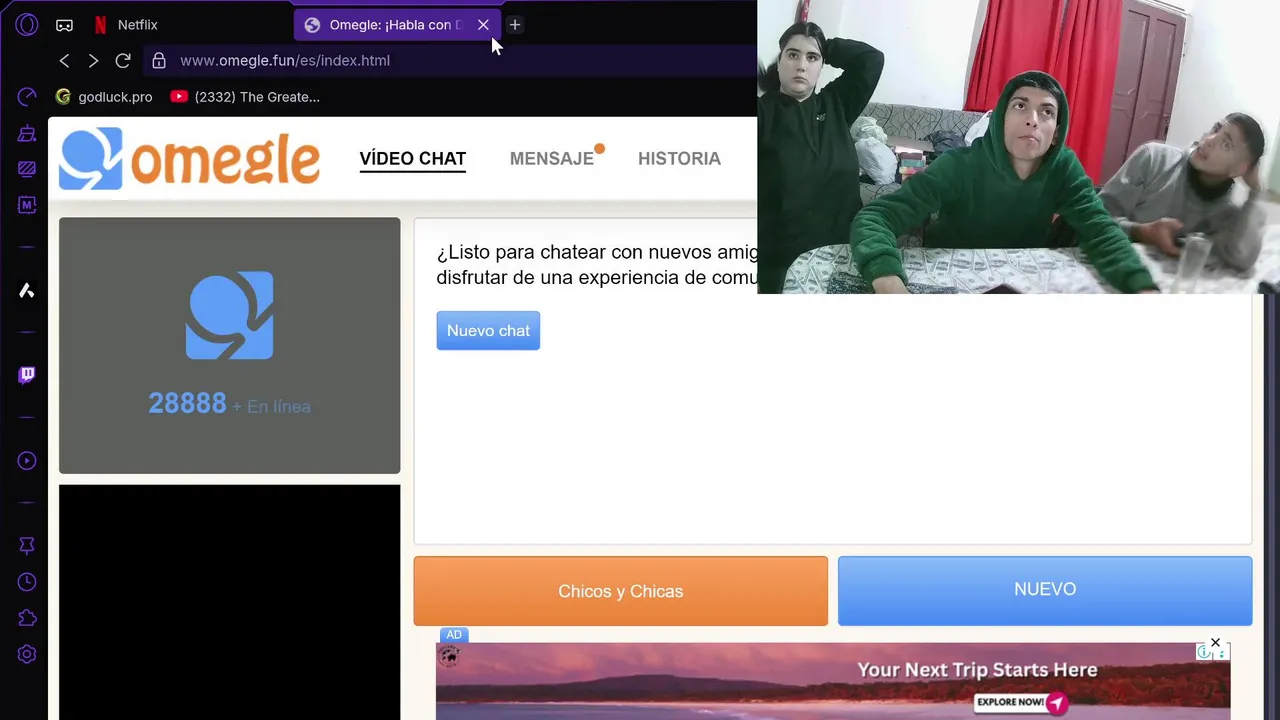This screenshot has height=720, width=1280.
Task: Click the Omegle logo
Action: (x=189, y=158)
